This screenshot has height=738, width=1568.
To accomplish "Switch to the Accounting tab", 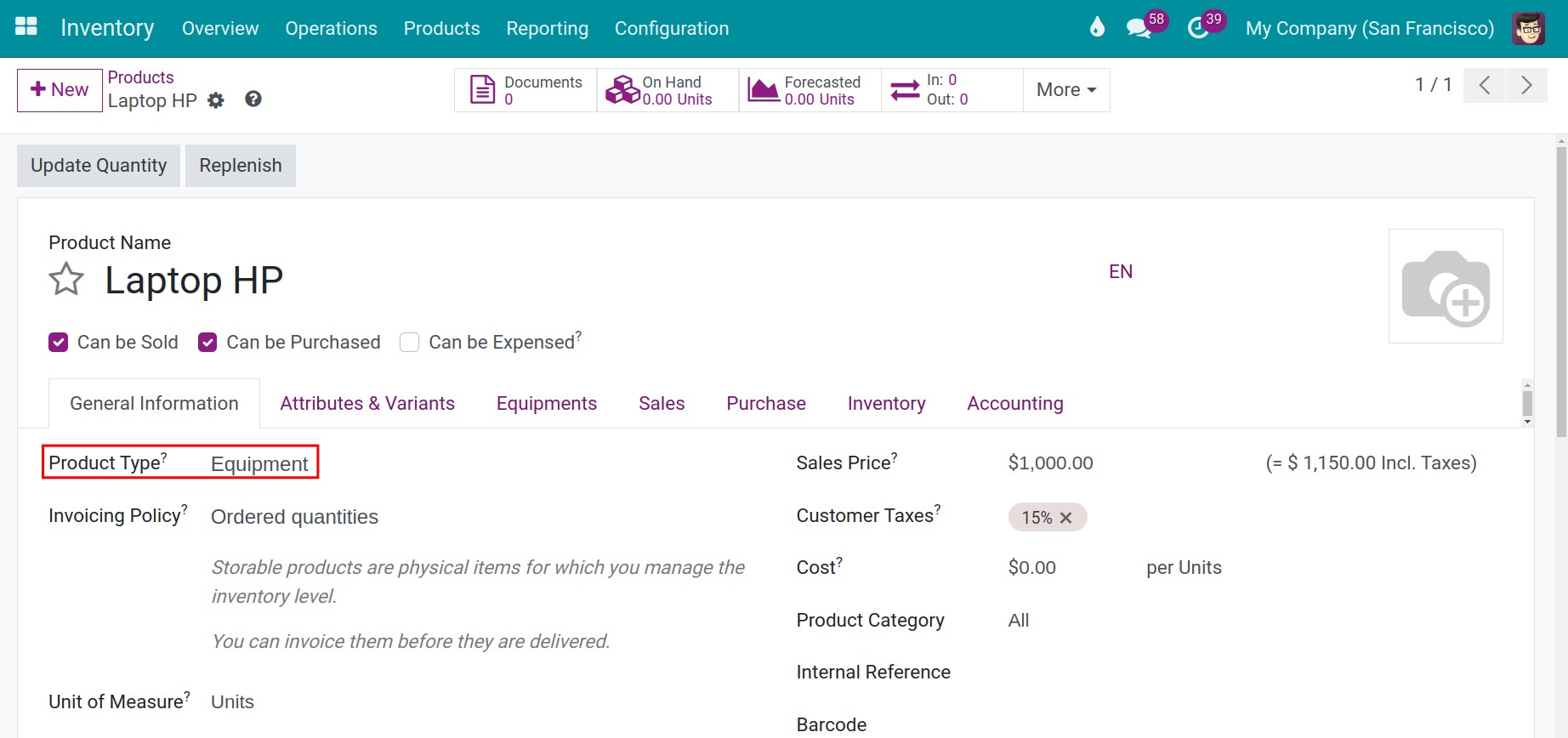I will (1015, 403).
